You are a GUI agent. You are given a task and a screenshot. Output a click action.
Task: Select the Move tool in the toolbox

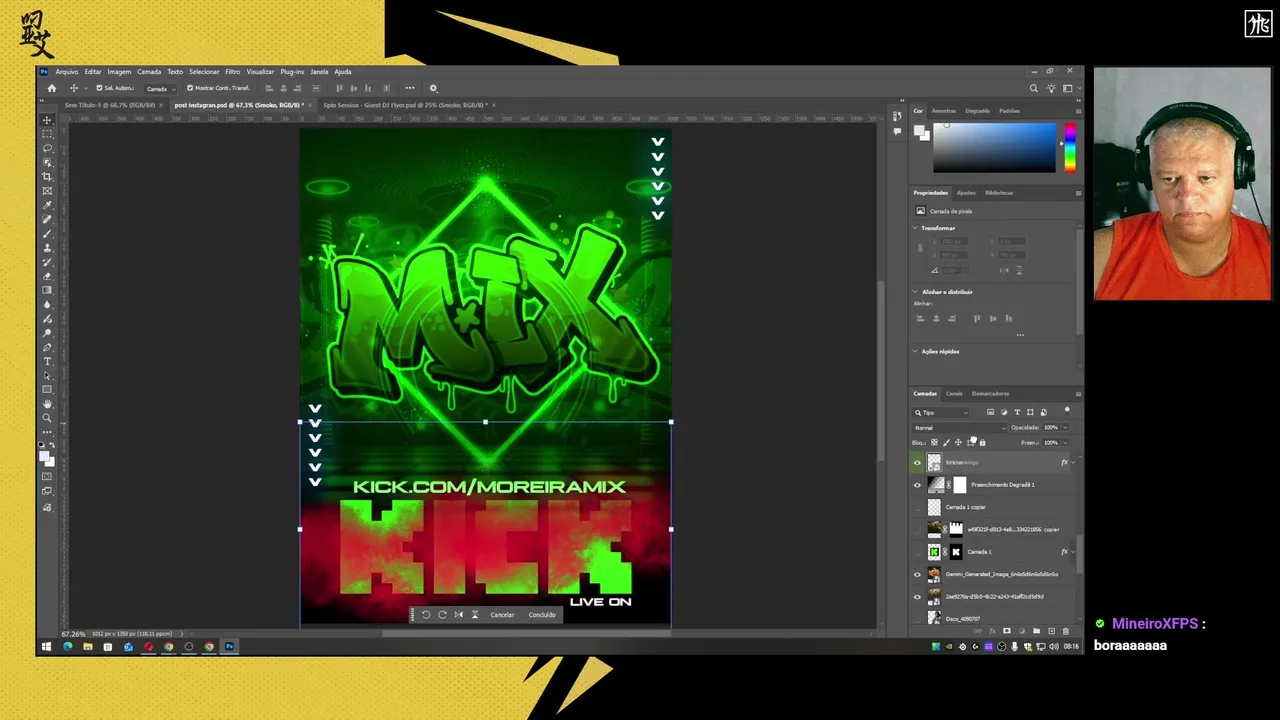click(x=47, y=120)
